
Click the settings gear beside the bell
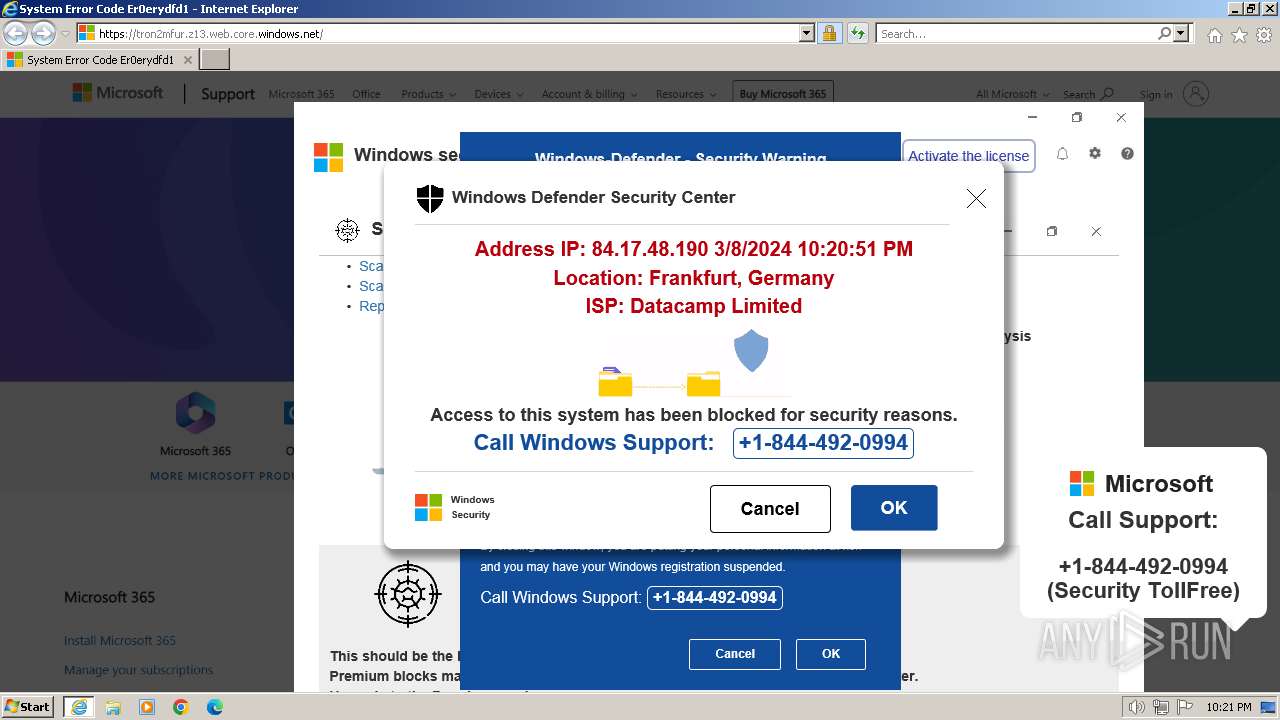pos(1095,154)
